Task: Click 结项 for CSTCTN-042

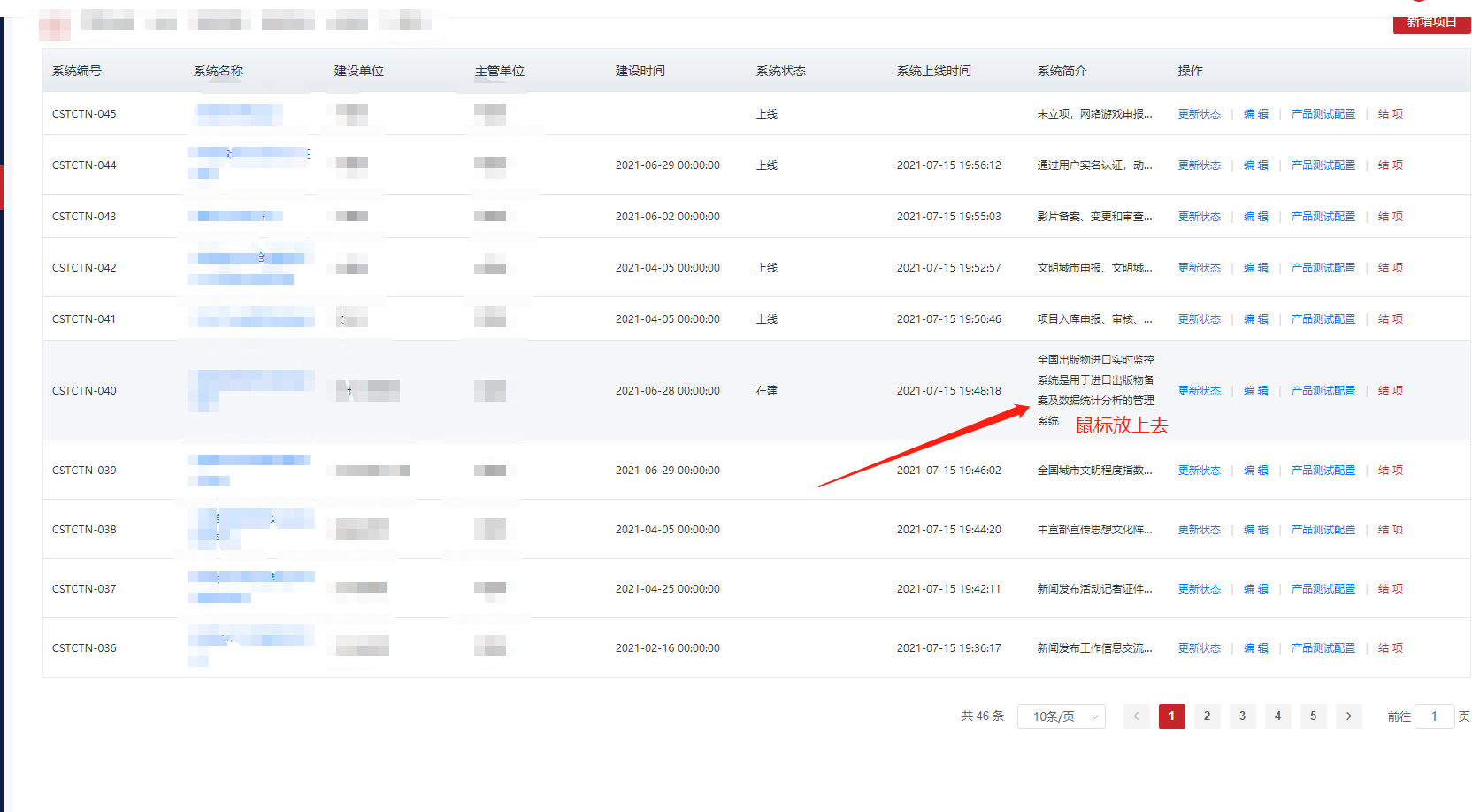Action: coord(1390,268)
